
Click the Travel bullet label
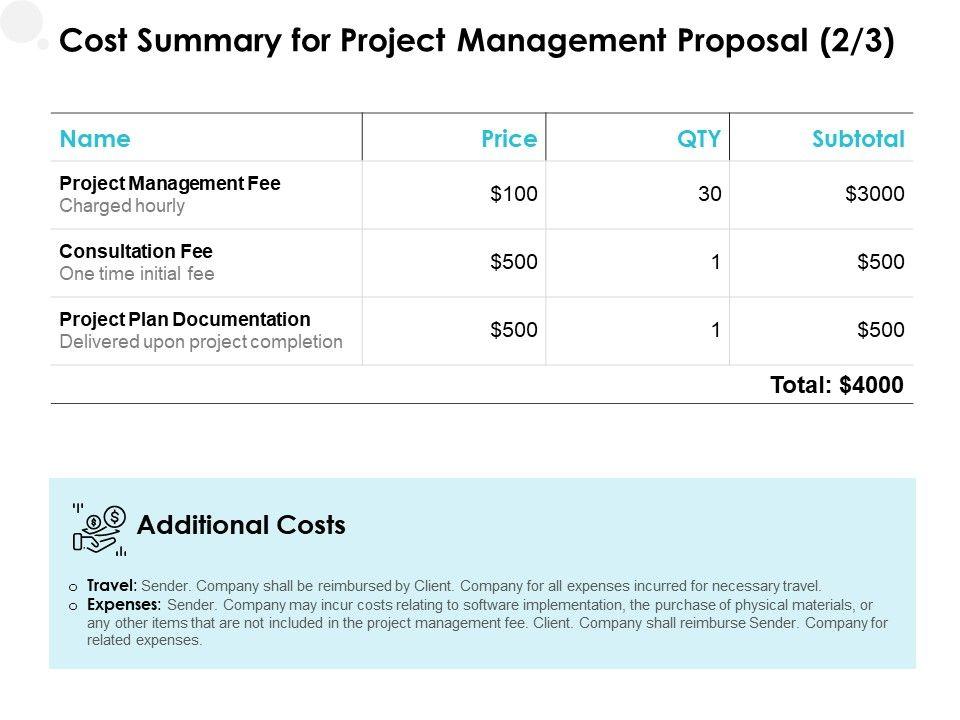(x=112, y=586)
